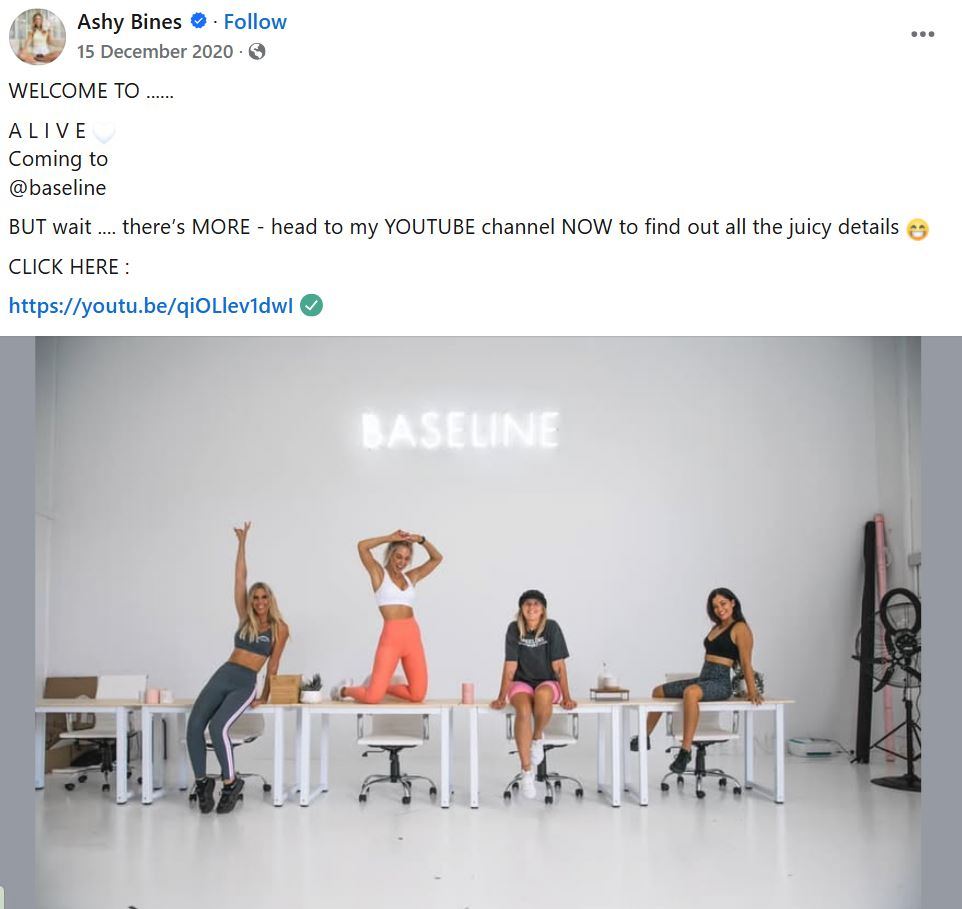This screenshot has height=909, width=962.
Task: Click the ring light on the photo's right
Action: tap(897, 625)
